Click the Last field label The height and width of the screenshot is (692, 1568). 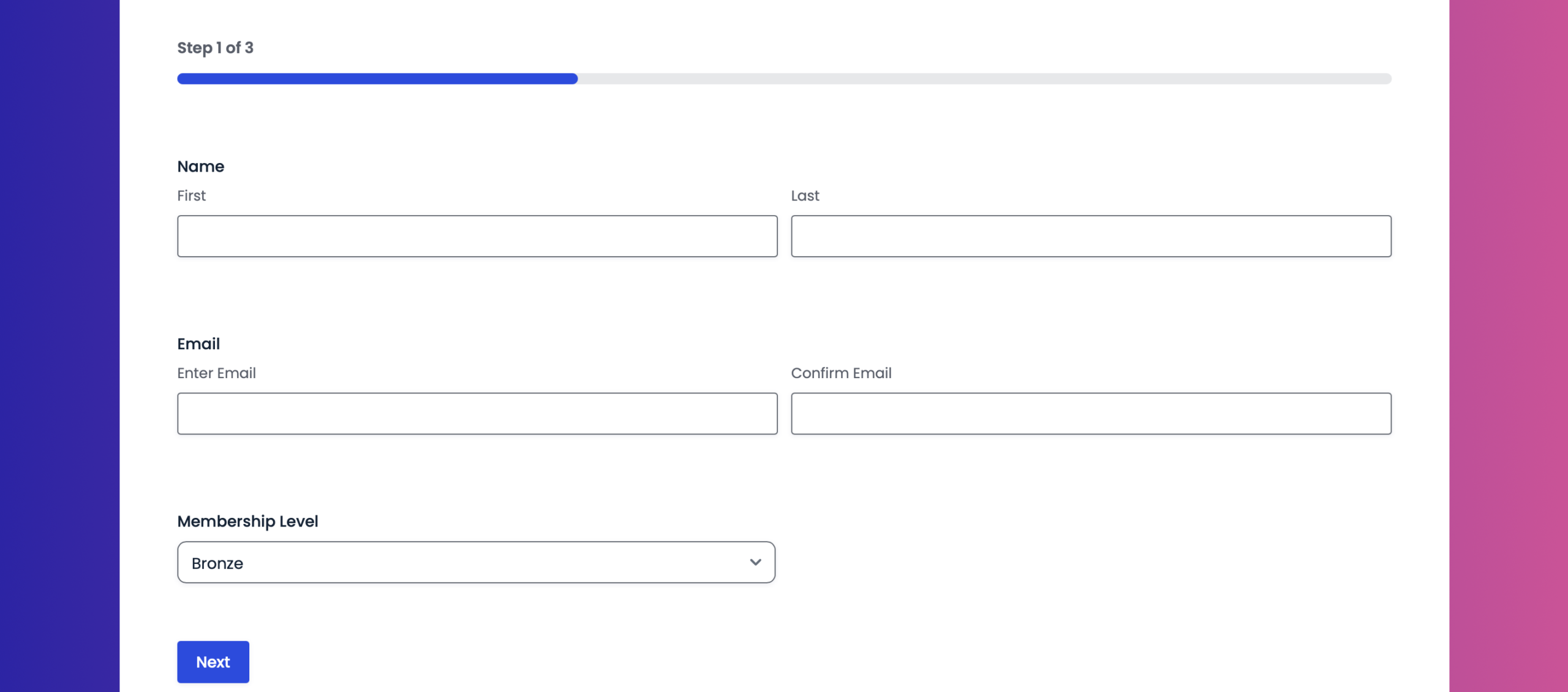point(805,196)
